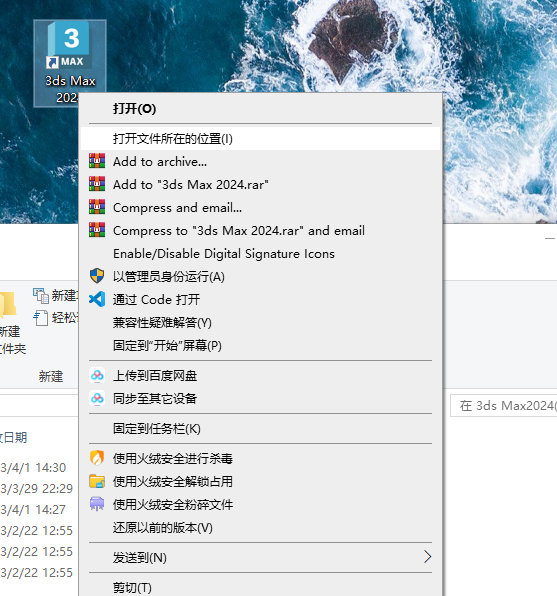The width and height of the screenshot is (557, 596).
Task: Click WinRAR icon beside Add to "3ds Max 2024.rar"
Action: pos(97,184)
